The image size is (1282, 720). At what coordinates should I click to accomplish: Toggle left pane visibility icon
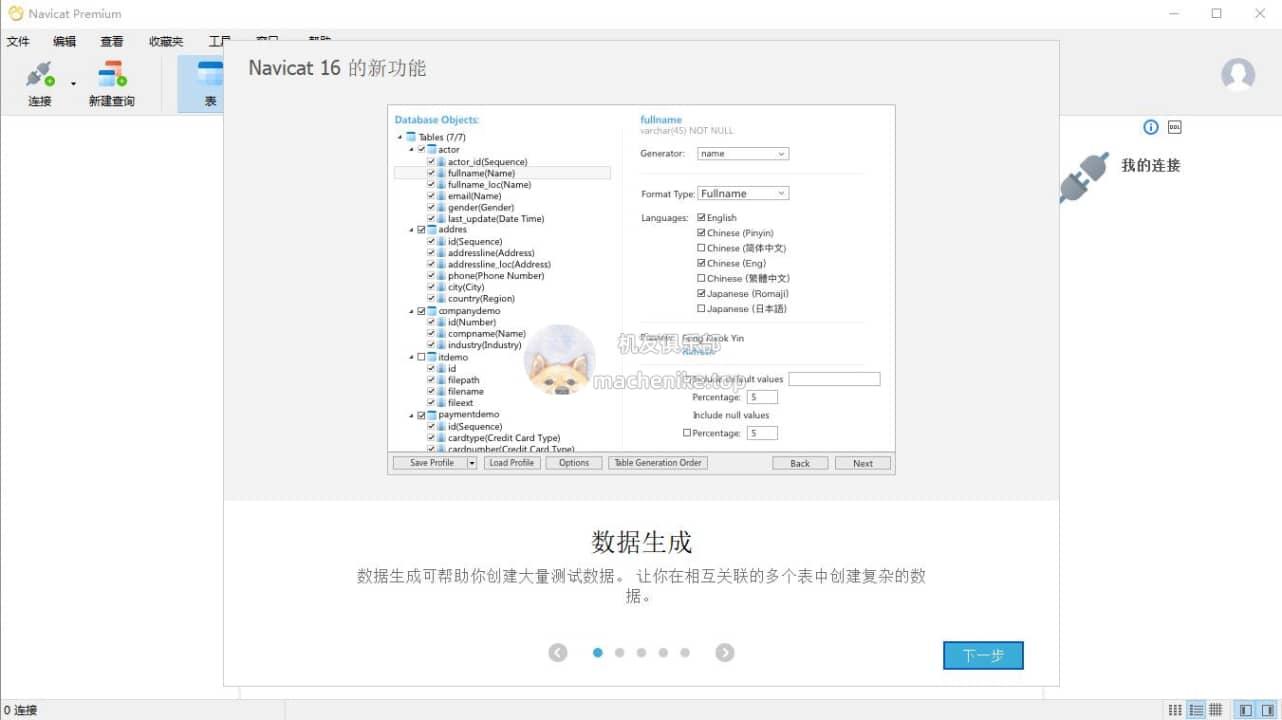[x=1246, y=710]
